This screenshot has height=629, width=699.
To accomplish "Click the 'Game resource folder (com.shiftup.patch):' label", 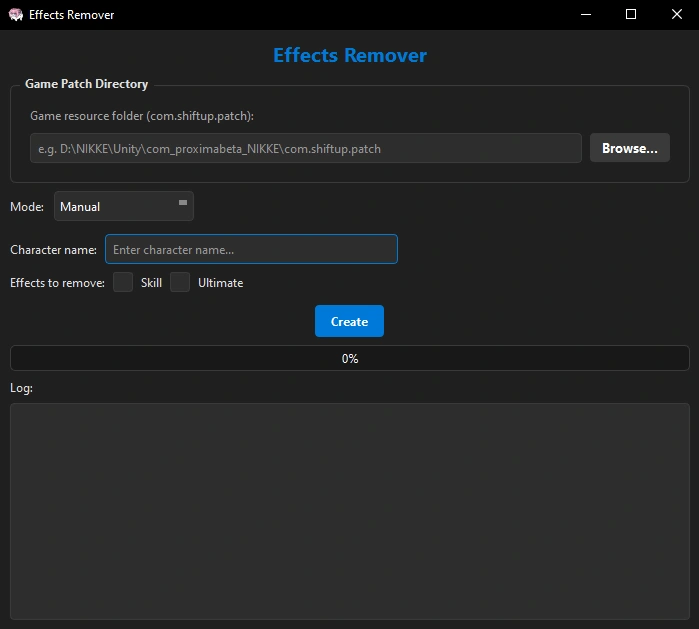I will 142,116.
